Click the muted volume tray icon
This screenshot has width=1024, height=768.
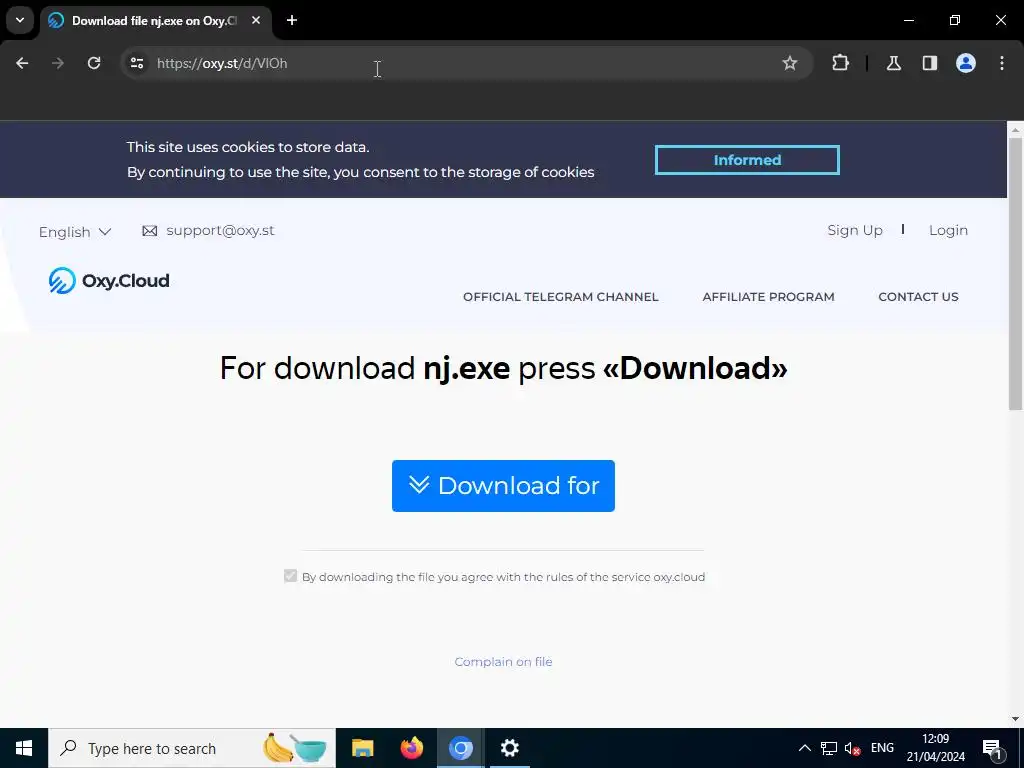[x=852, y=748]
